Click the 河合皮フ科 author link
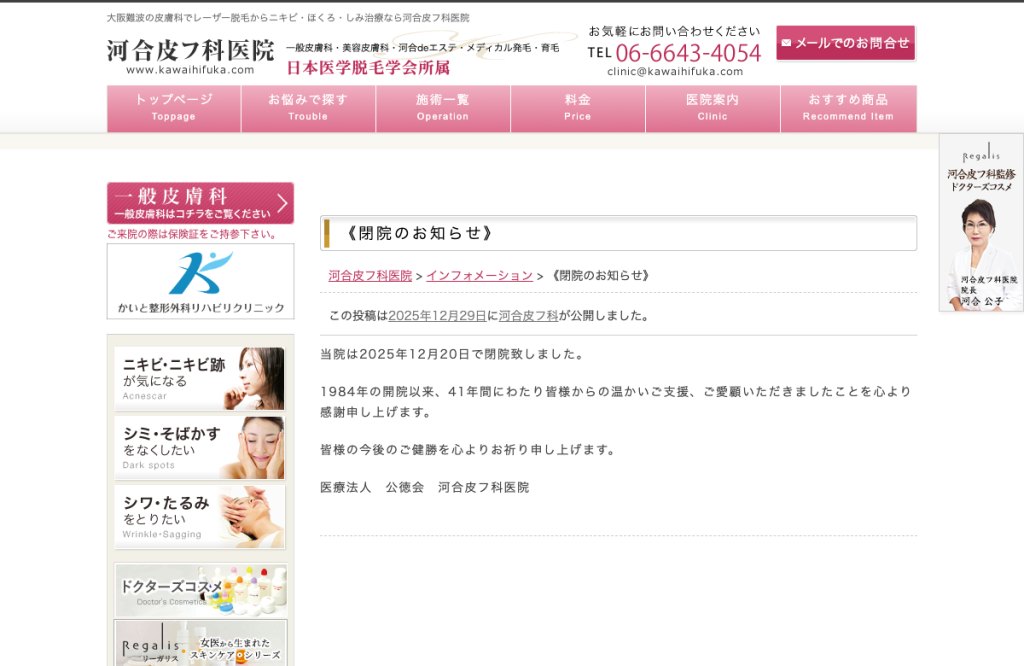 coord(528,316)
